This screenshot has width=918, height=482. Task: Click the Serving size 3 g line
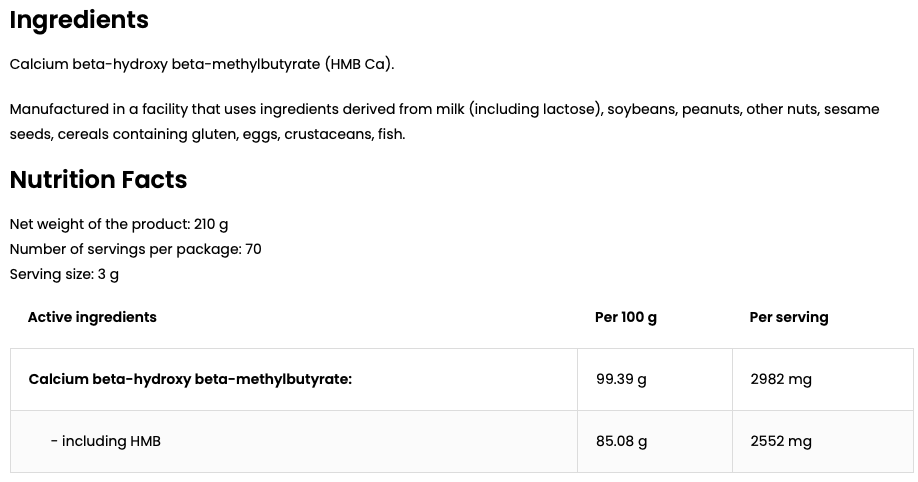[x=64, y=274]
